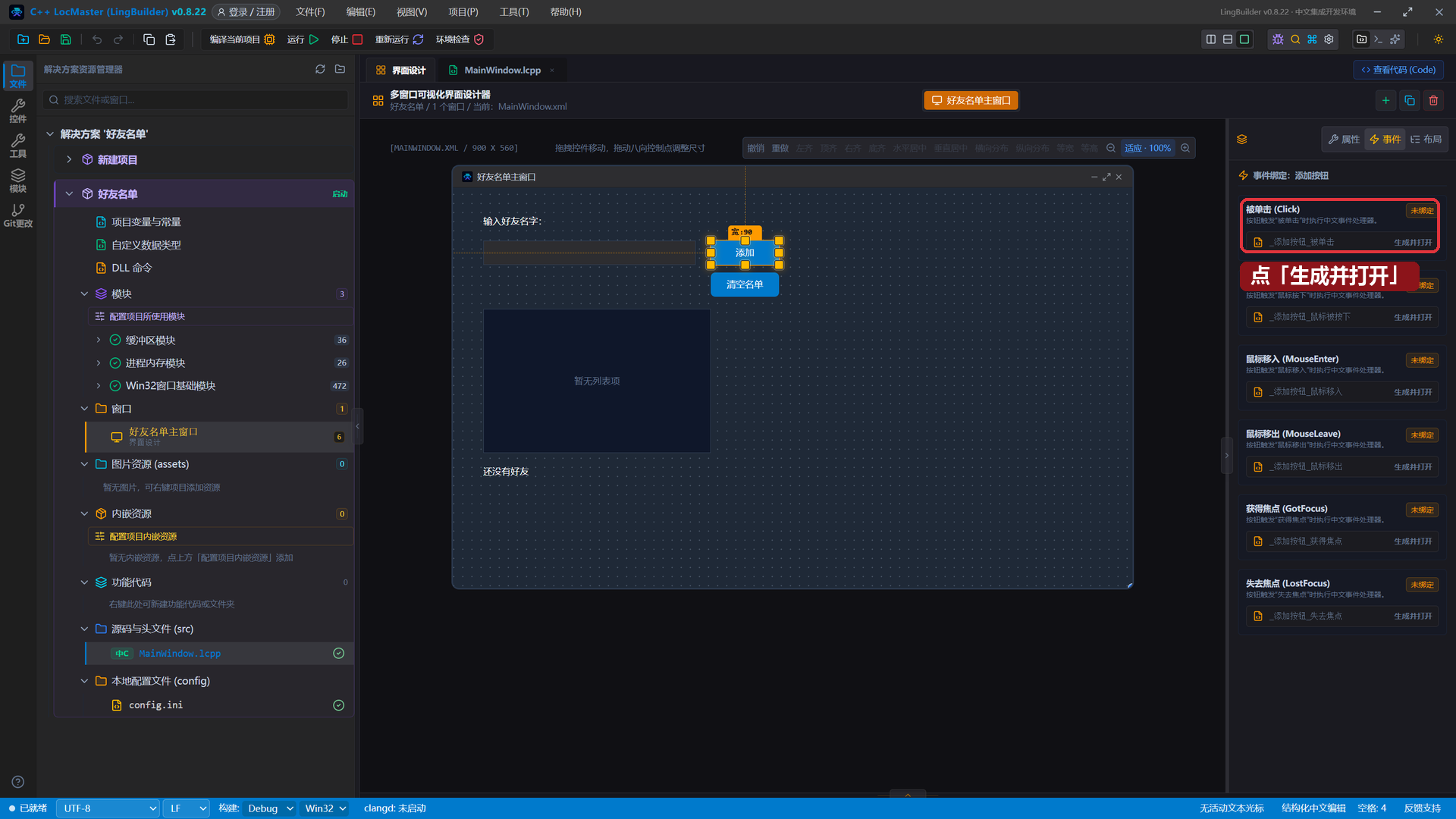Open the 控件 sidebar panel
1456x819 pixels.
pos(18,111)
